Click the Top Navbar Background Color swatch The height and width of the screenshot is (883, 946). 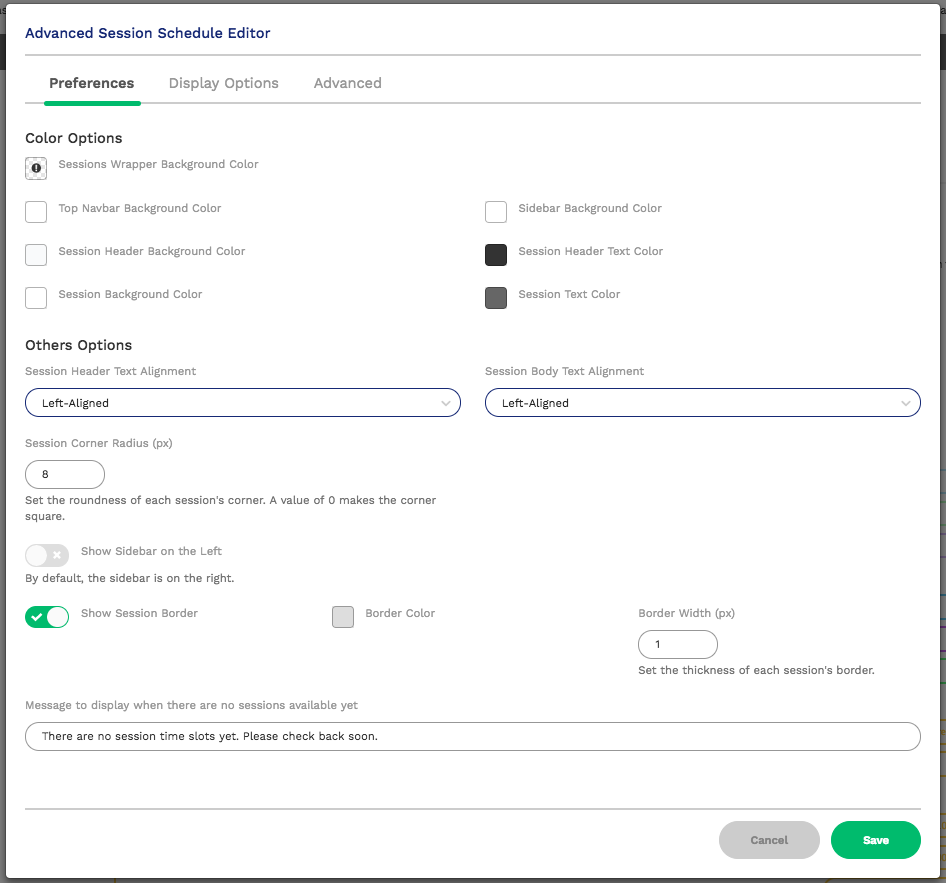pos(35,212)
